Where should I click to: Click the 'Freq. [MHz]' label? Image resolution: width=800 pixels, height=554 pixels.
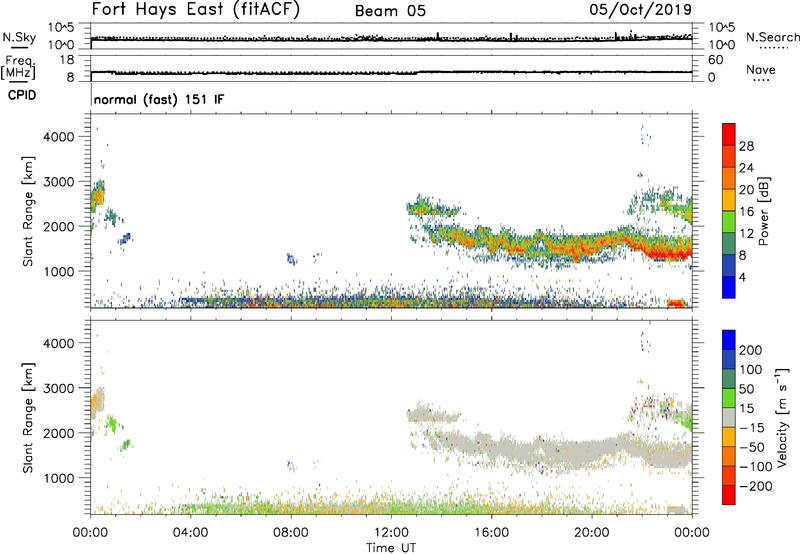(18, 67)
